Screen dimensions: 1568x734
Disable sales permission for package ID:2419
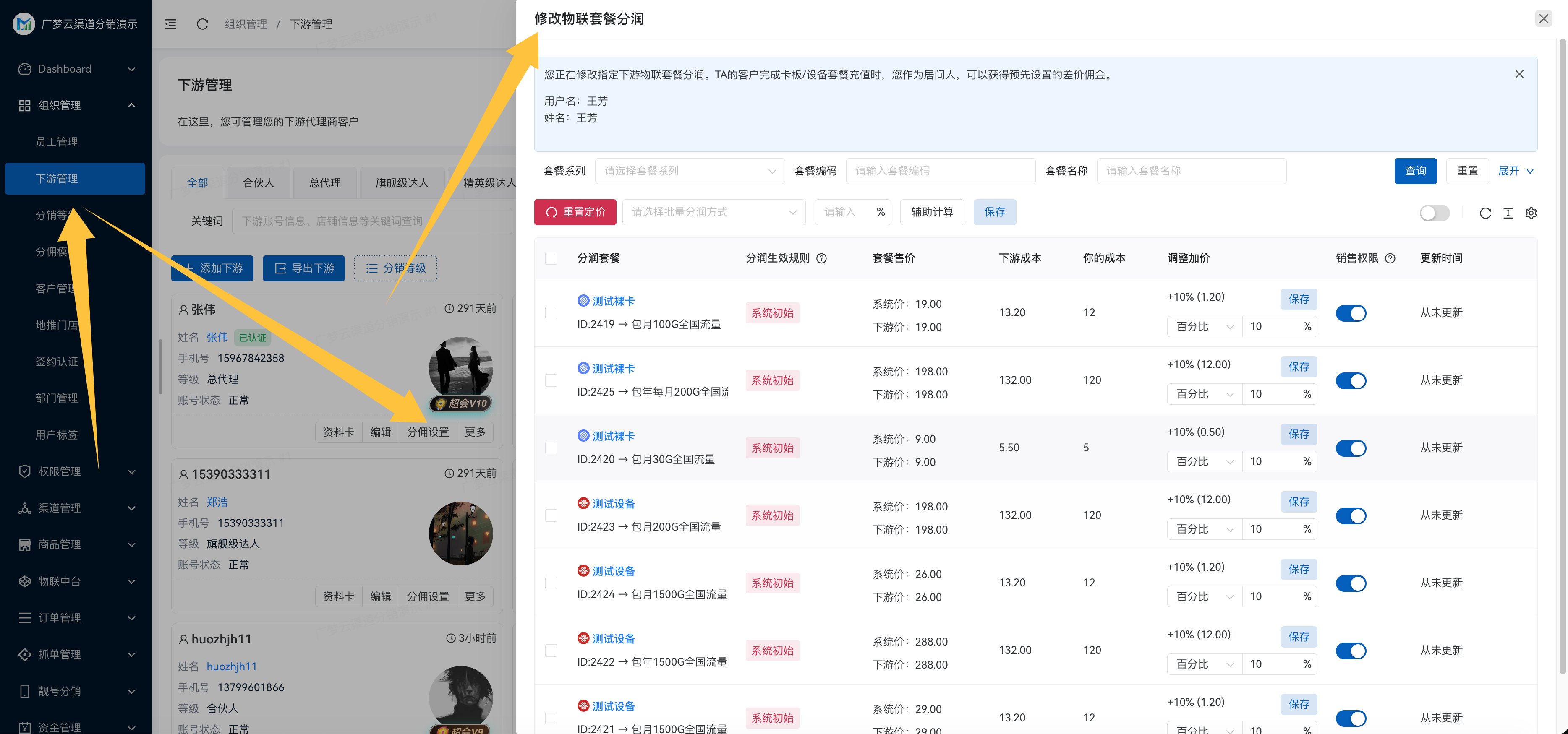[x=1350, y=313]
